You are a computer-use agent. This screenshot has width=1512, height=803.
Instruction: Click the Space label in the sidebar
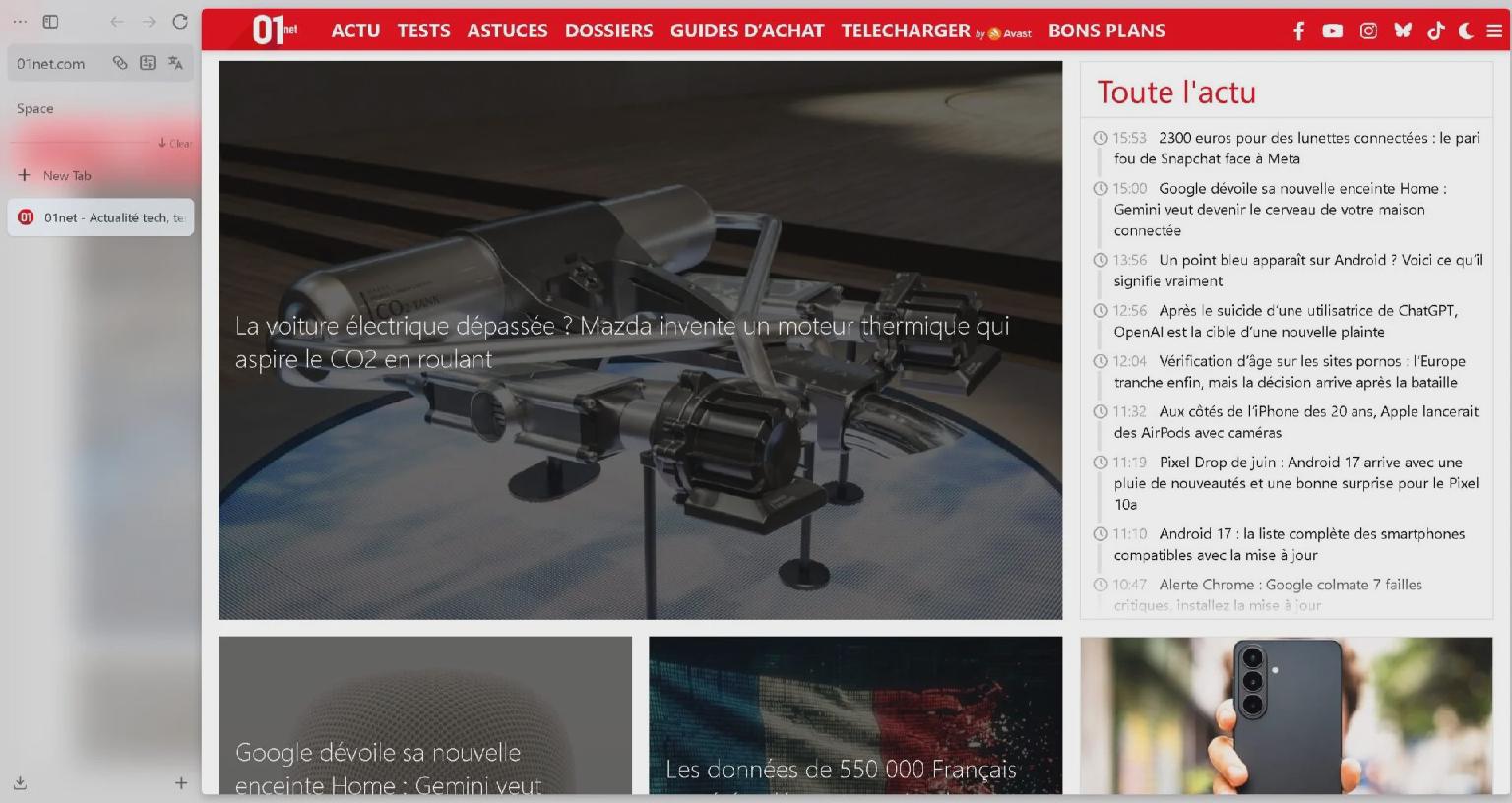point(34,108)
